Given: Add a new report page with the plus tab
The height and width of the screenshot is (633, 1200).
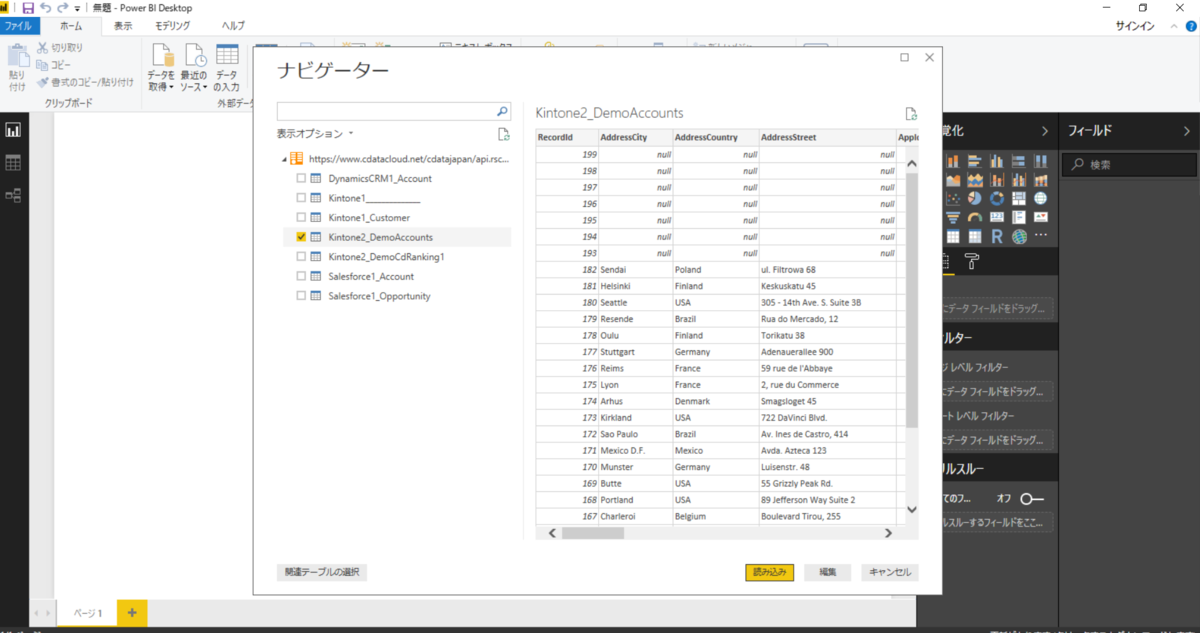Looking at the screenshot, I should (132, 613).
